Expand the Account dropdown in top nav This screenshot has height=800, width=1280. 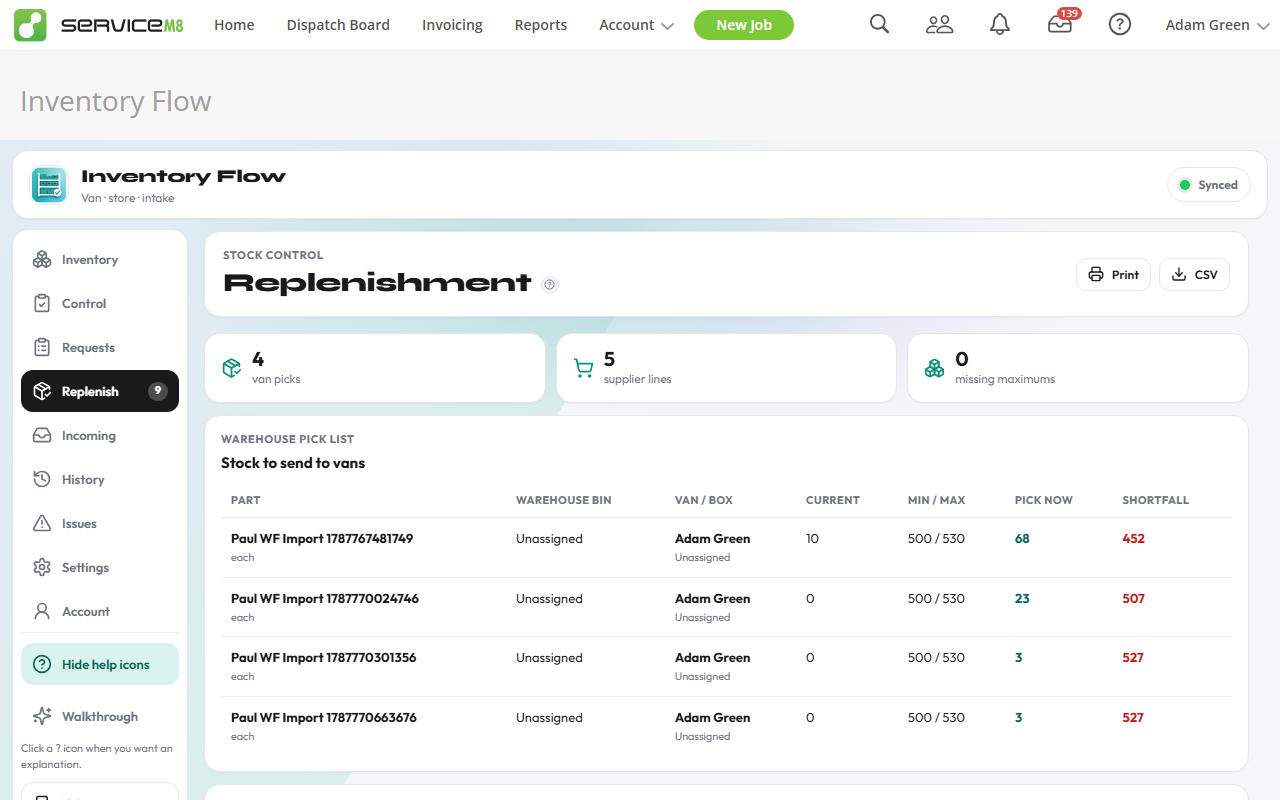pos(636,25)
